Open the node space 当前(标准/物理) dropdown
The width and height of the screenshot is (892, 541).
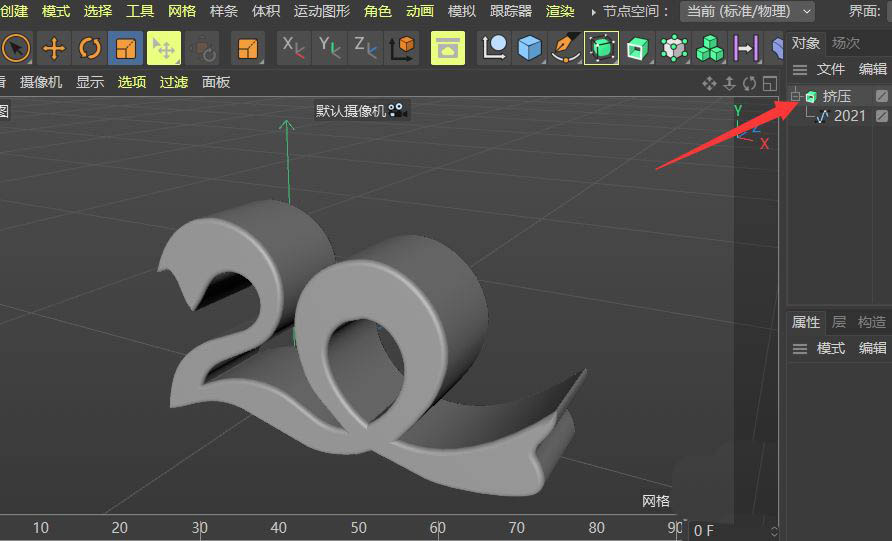747,11
